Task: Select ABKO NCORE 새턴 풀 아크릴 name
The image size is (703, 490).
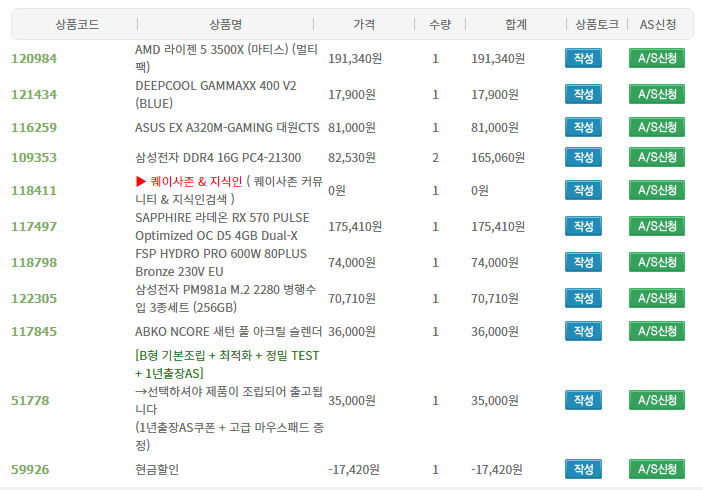Action: 229,332
